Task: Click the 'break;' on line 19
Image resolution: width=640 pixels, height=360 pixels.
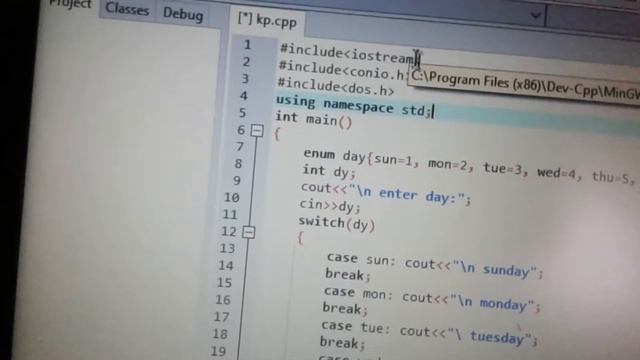Action: pos(342,343)
